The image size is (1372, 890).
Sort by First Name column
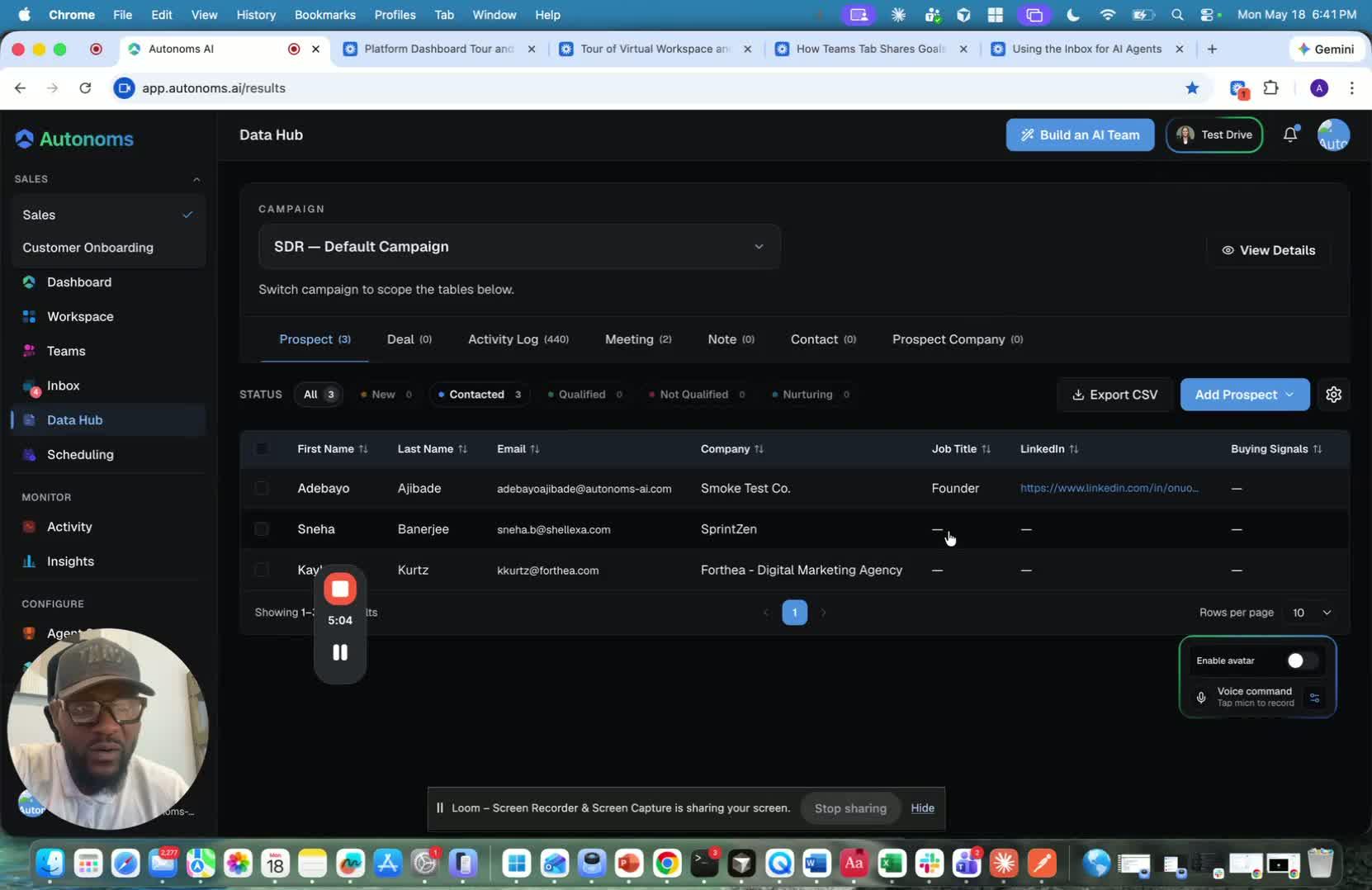(x=333, y=449)
